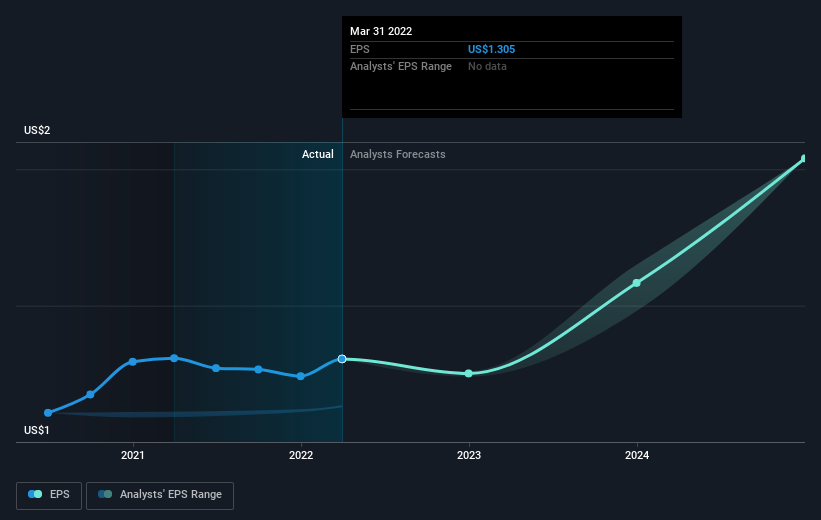The height and width of the screenshot is (520, 821).
Task: Click the EPS data point above the 2021 label
Action: pyautogui.click(x=132, y=362)
